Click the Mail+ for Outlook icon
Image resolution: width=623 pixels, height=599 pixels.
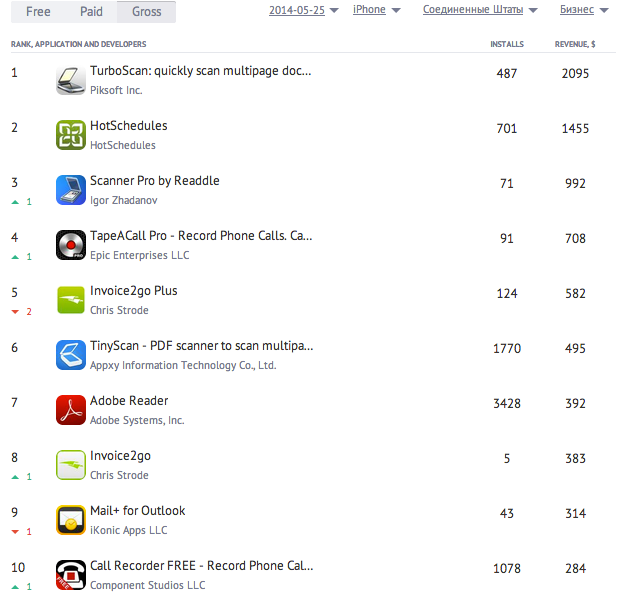[x=72, y=520]
